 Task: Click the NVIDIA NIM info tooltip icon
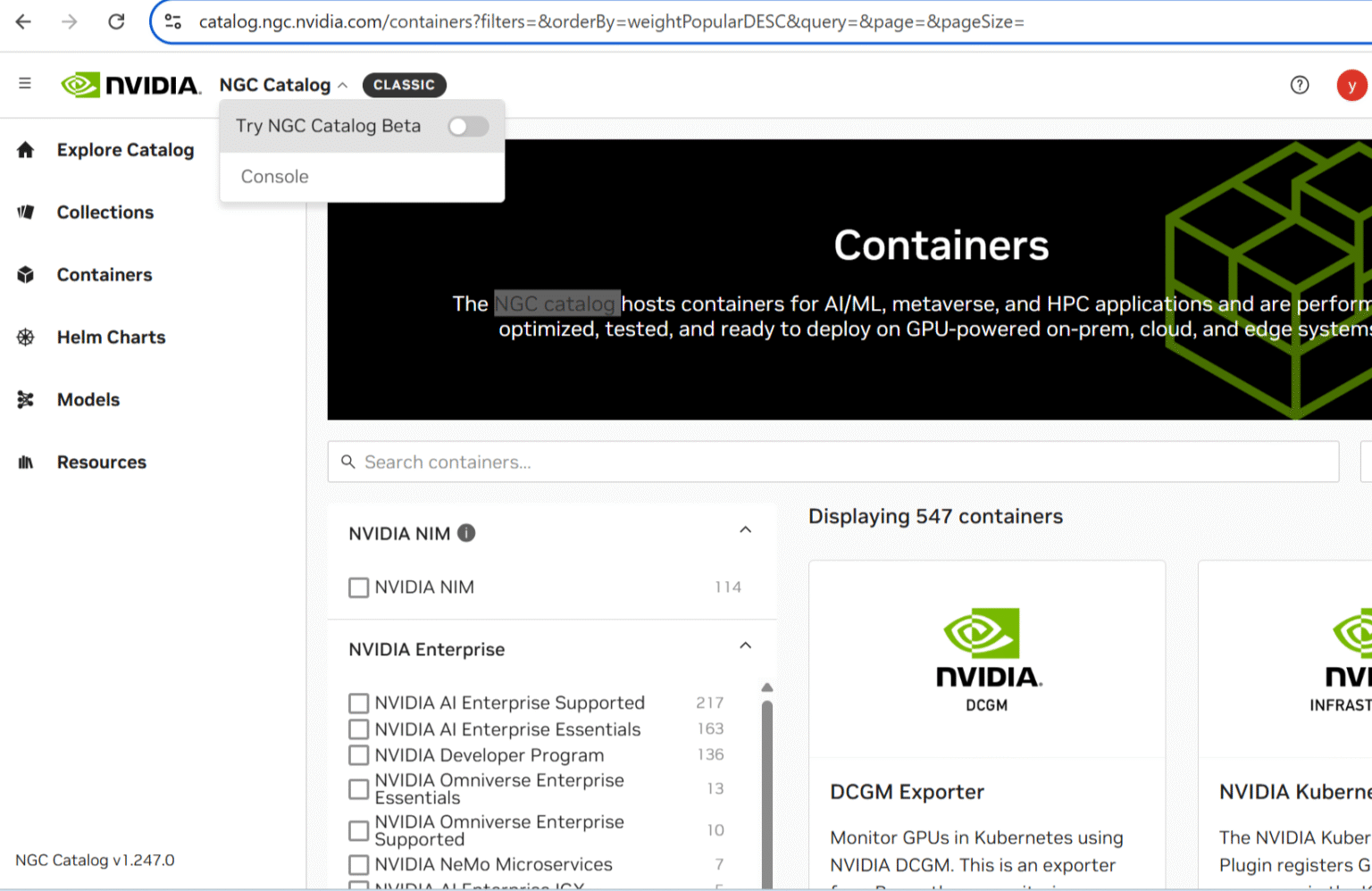click(465, 533)
